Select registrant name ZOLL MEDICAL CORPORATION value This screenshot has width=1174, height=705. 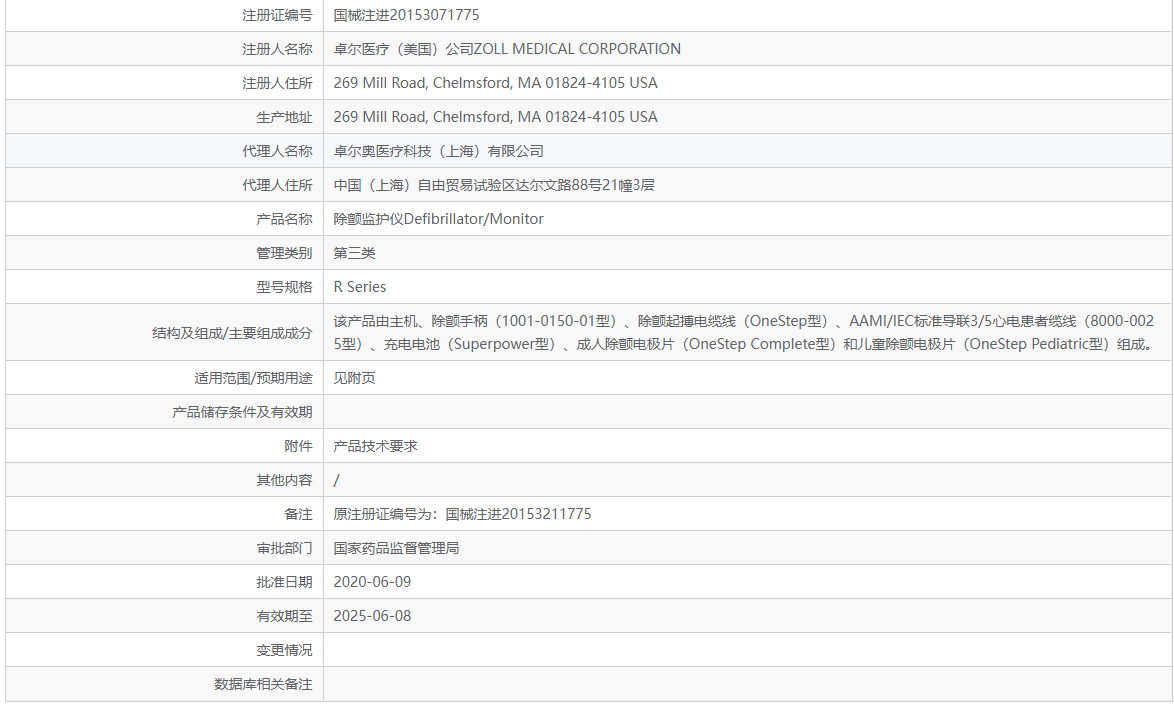507,49
